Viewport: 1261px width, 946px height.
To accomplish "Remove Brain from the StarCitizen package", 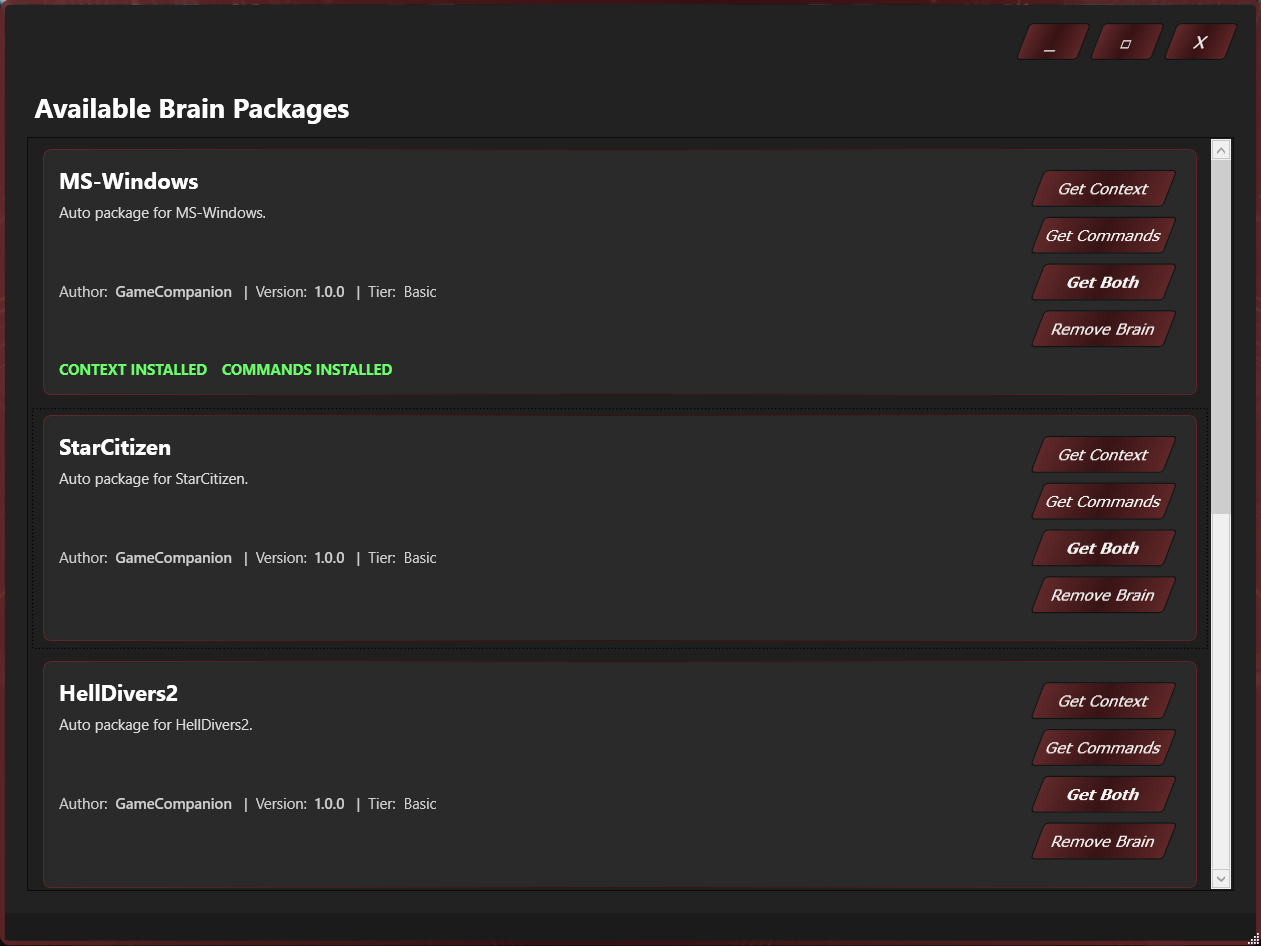I will (1103, 595).
